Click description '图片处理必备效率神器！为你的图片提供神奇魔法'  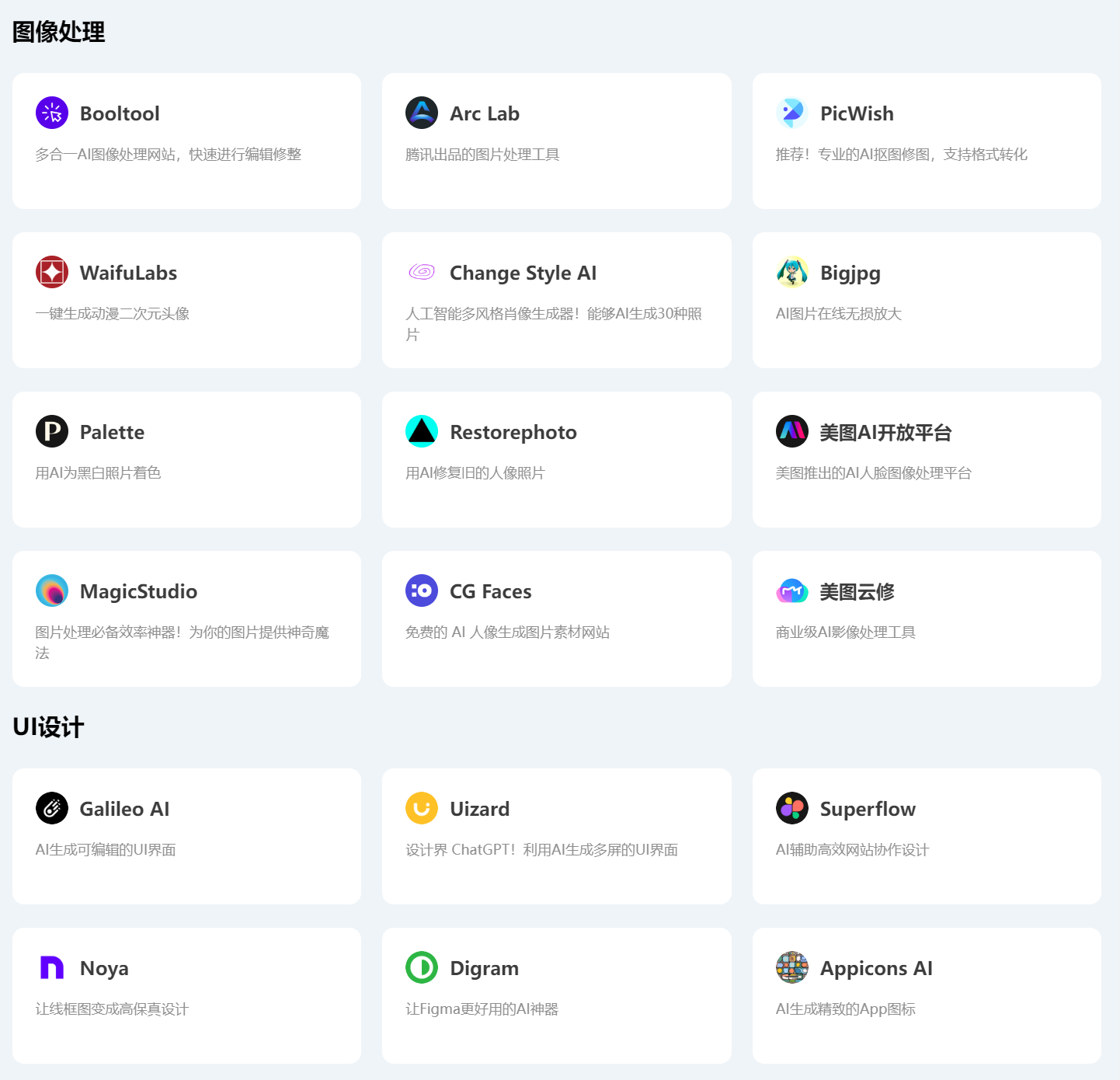(x=183, y=643)
